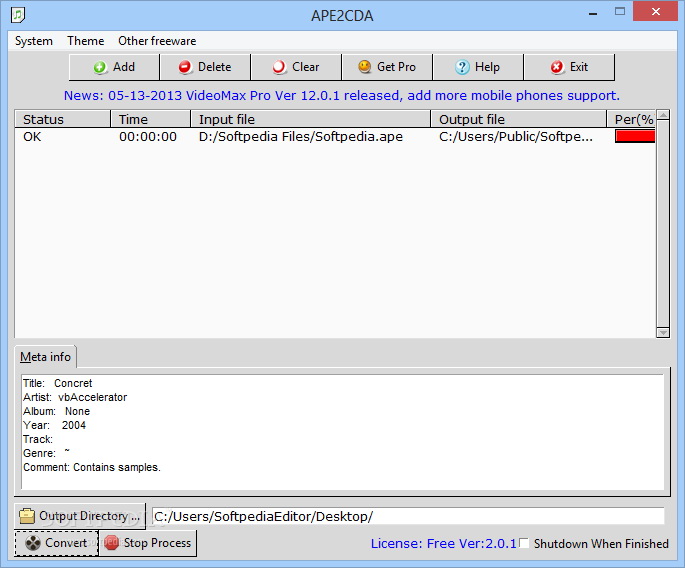Click the green plus Add icon
Image resolution: width=685 pixels, height=568 pixels.
(100, 67)
